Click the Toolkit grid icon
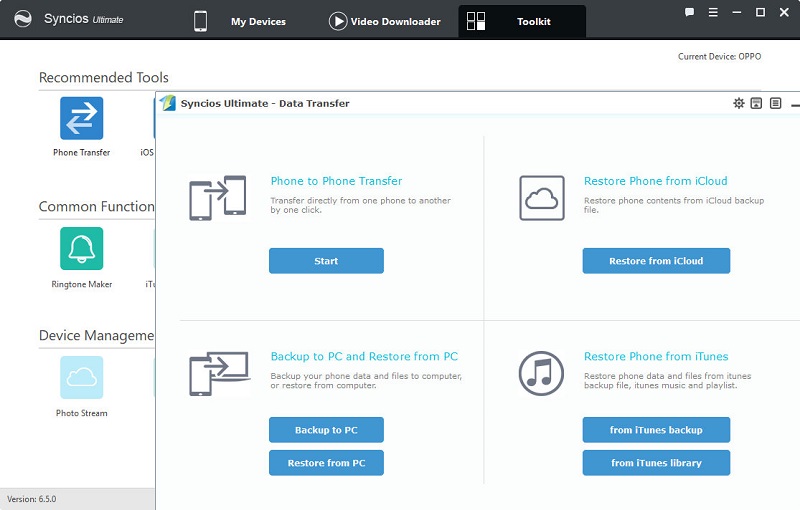Viewport: 800px width, 510px height. pyautogui.click(x=476, y=21)
